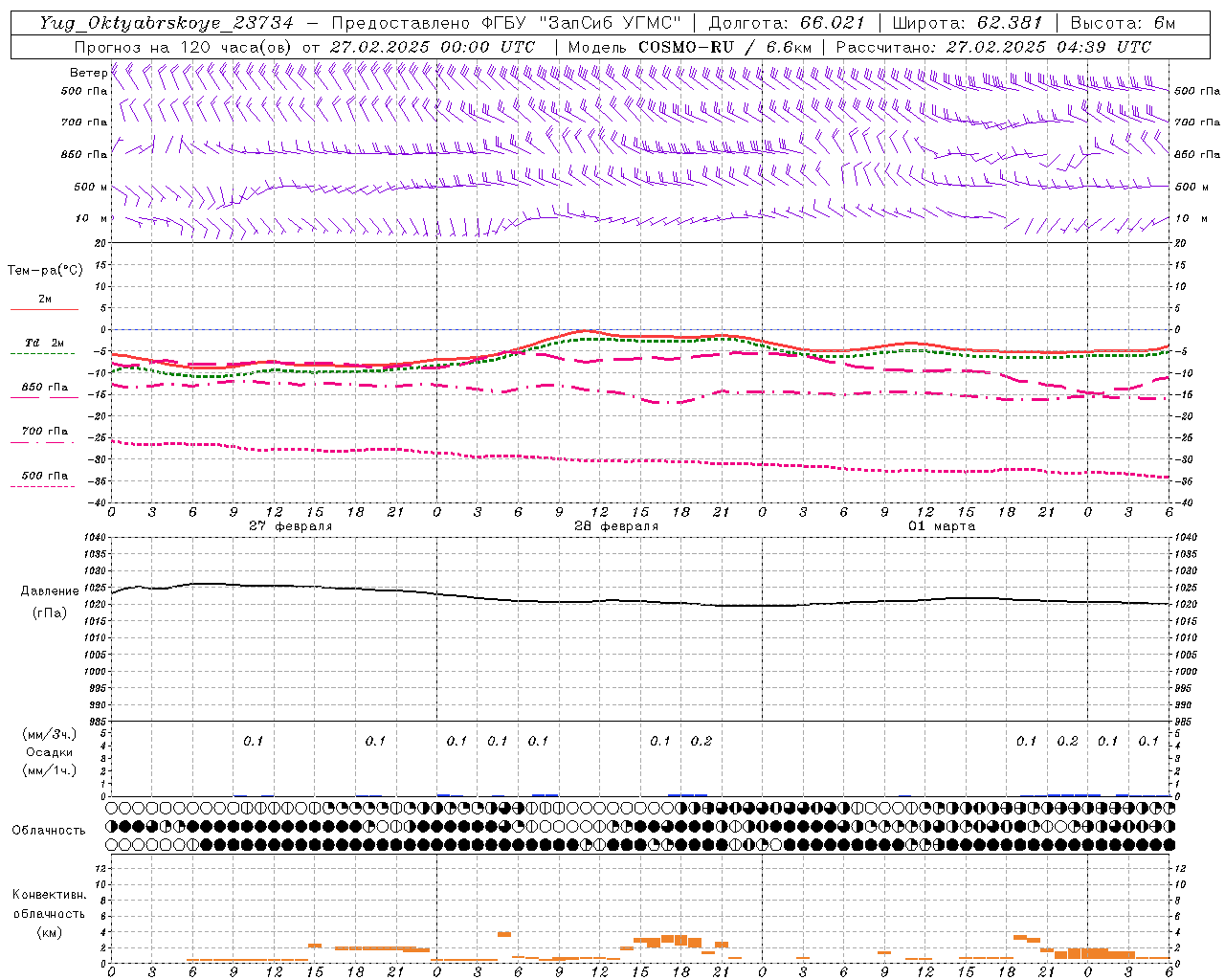Click the 28 февраля date label
The image size is (1225, 980).
[x=616, y=526]
